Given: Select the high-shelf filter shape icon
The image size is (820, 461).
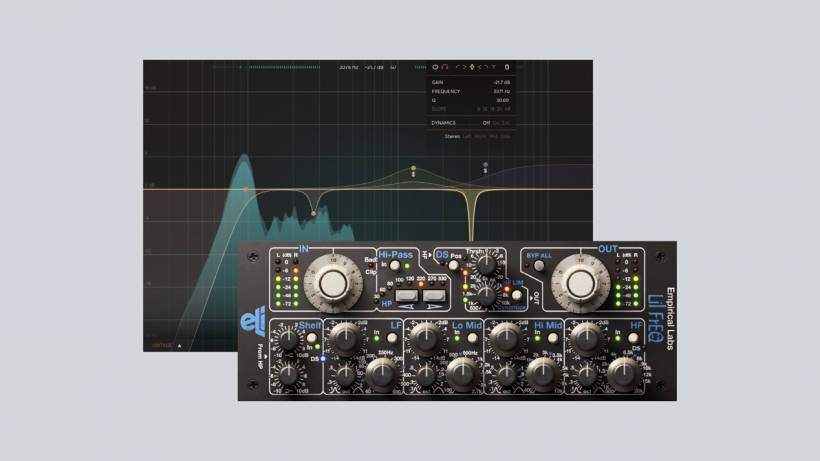Looking at the screenshot, I should (479, 67).
